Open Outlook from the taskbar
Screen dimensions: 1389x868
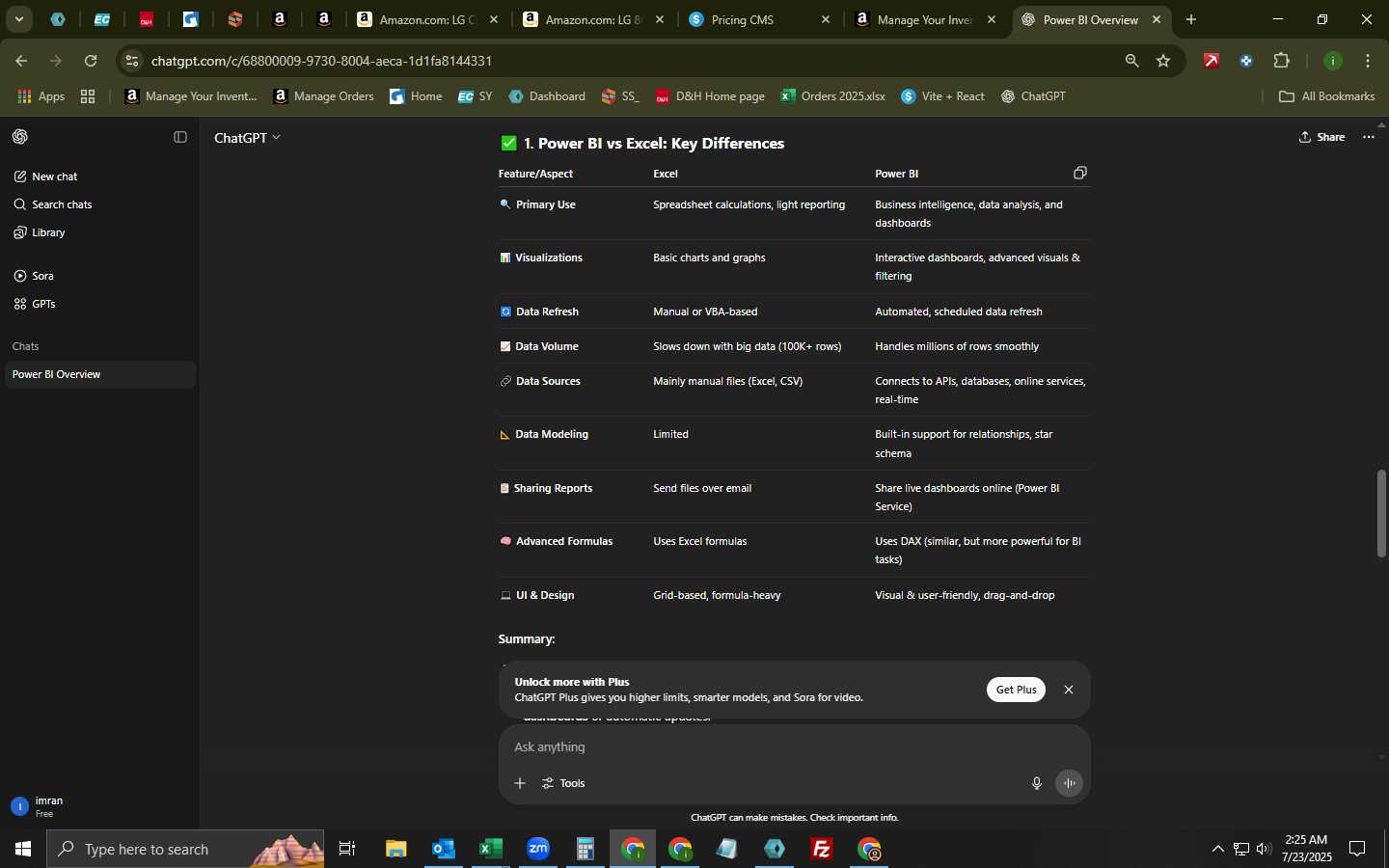click(443, 849)
